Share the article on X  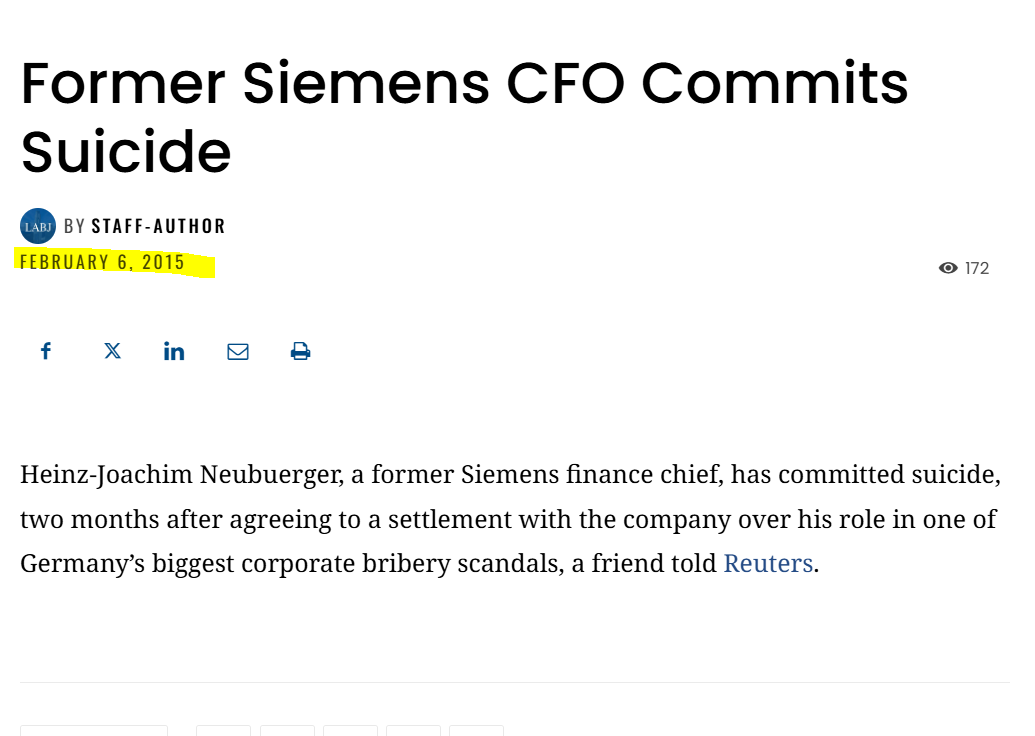[x=112, y=351]
